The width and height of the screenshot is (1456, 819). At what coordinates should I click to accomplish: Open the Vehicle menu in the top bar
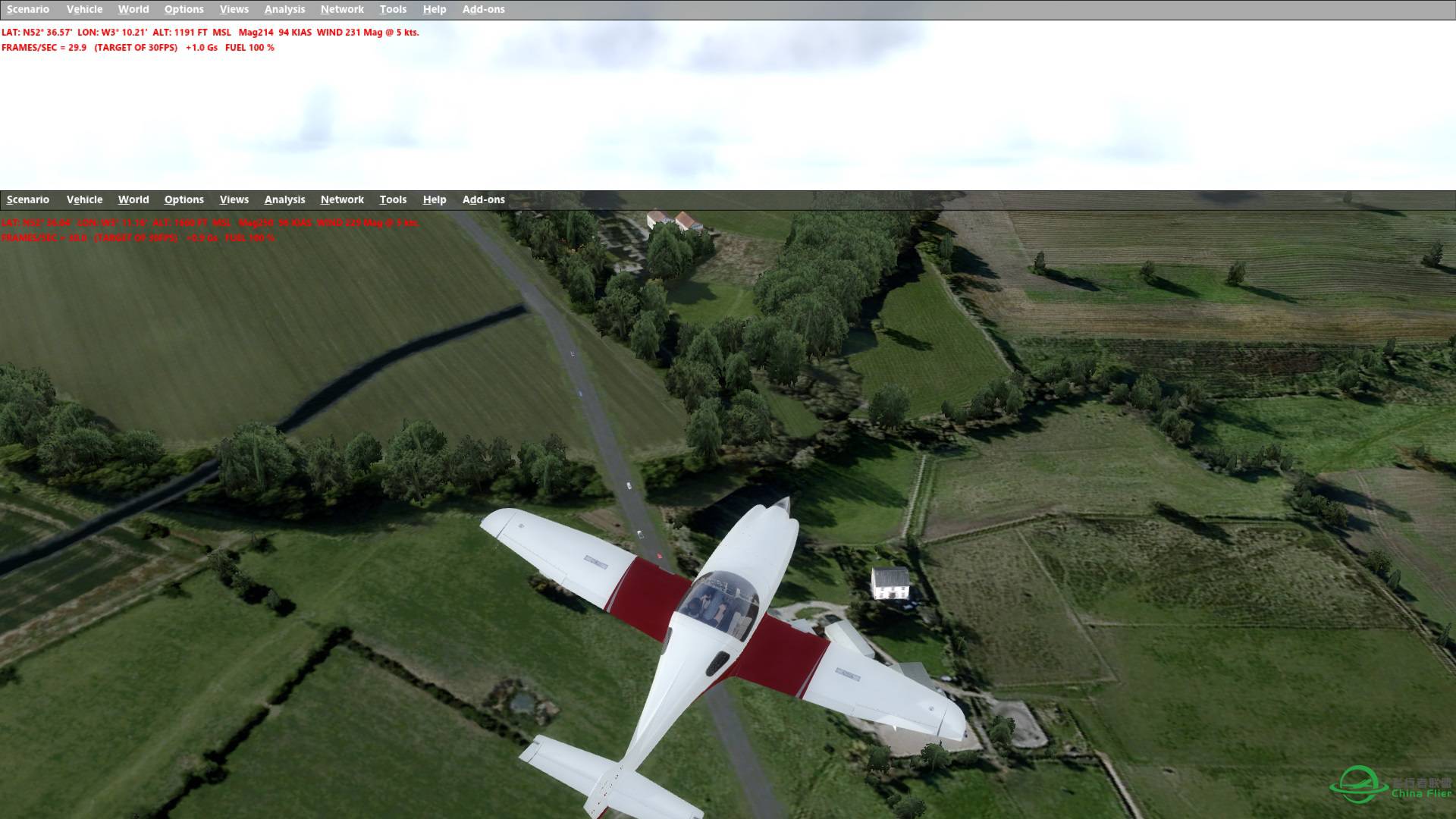click(84, 9)
